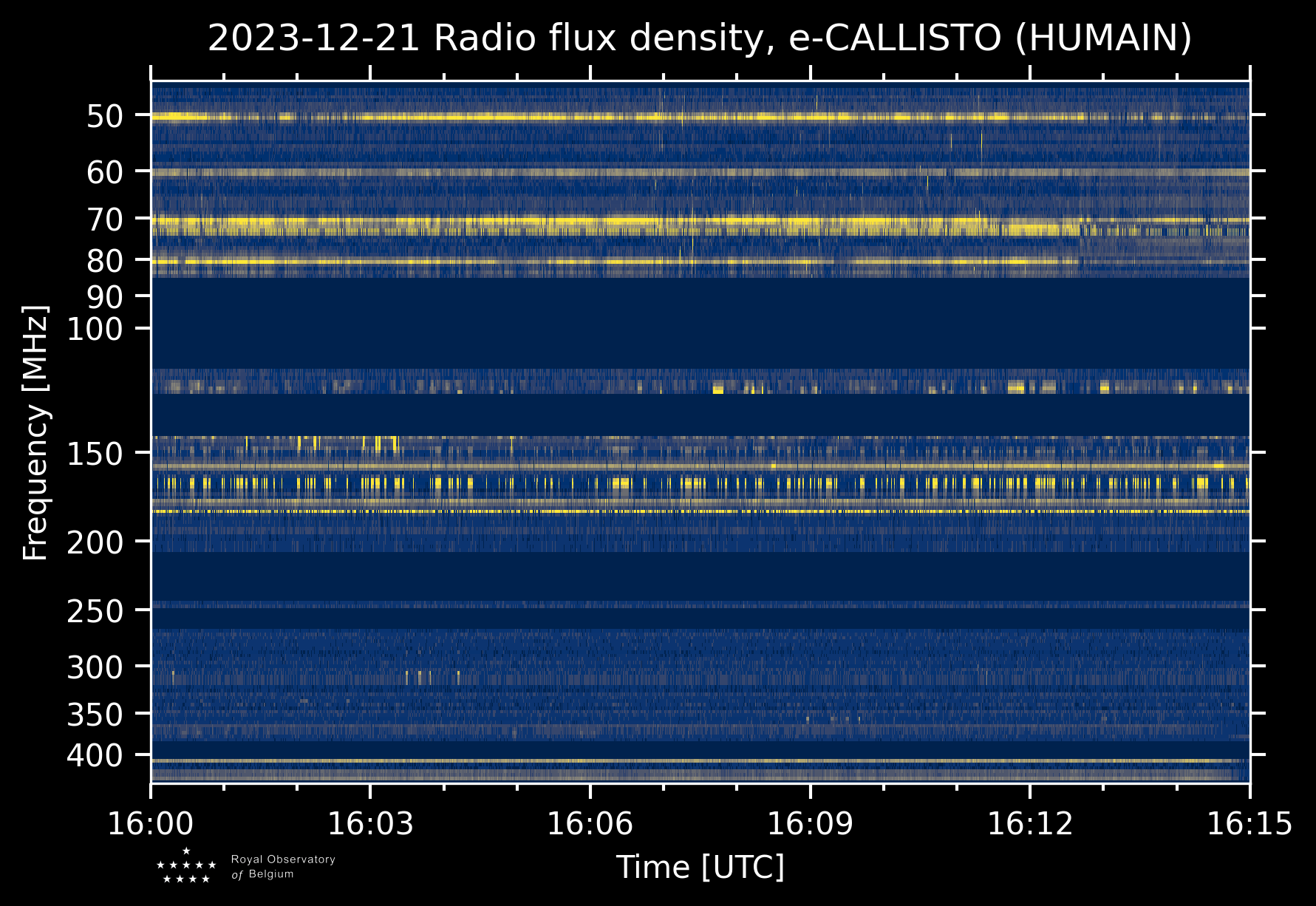This screenshot has height=906, width=1316.
Task: Click the 16:15 time tick label
Action: tap(1249, 823)
